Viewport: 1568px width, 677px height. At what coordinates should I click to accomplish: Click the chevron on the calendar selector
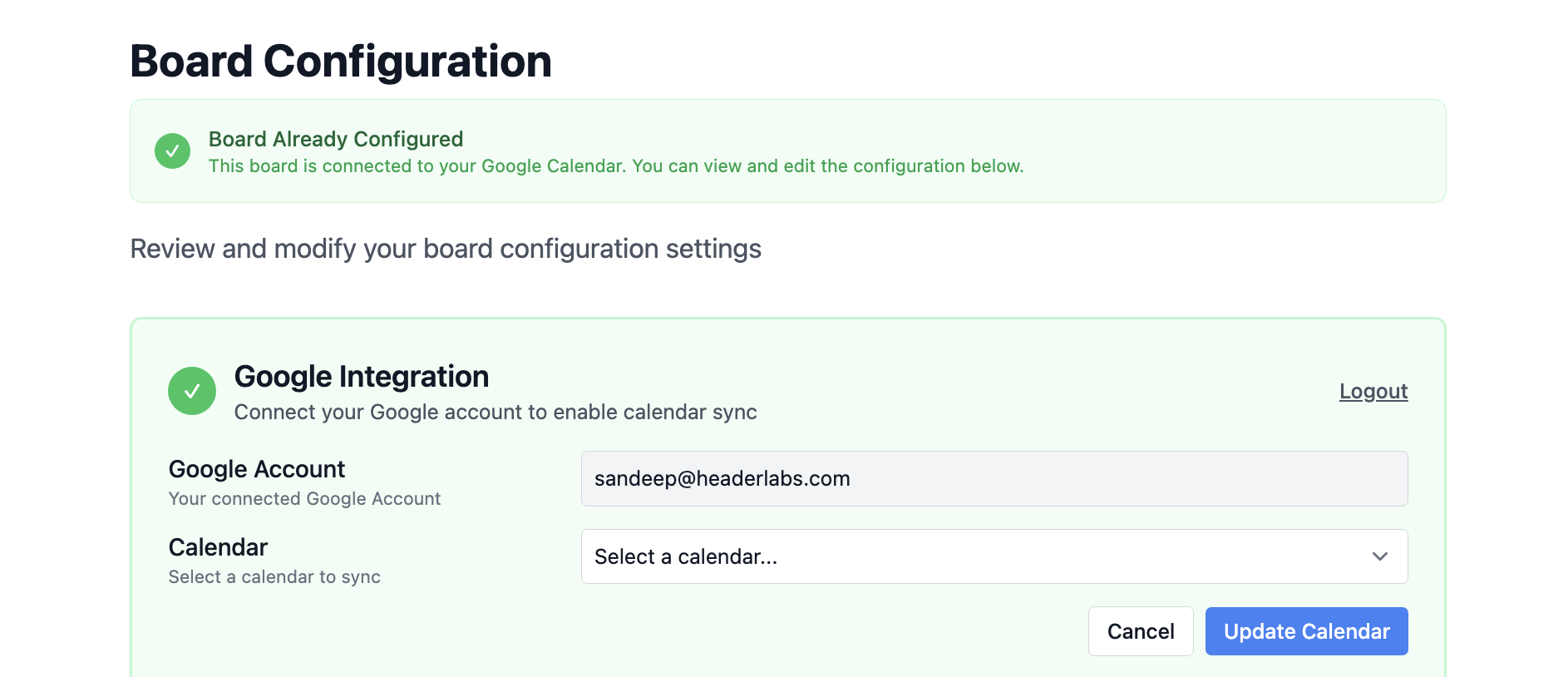tap(1380, 556)
